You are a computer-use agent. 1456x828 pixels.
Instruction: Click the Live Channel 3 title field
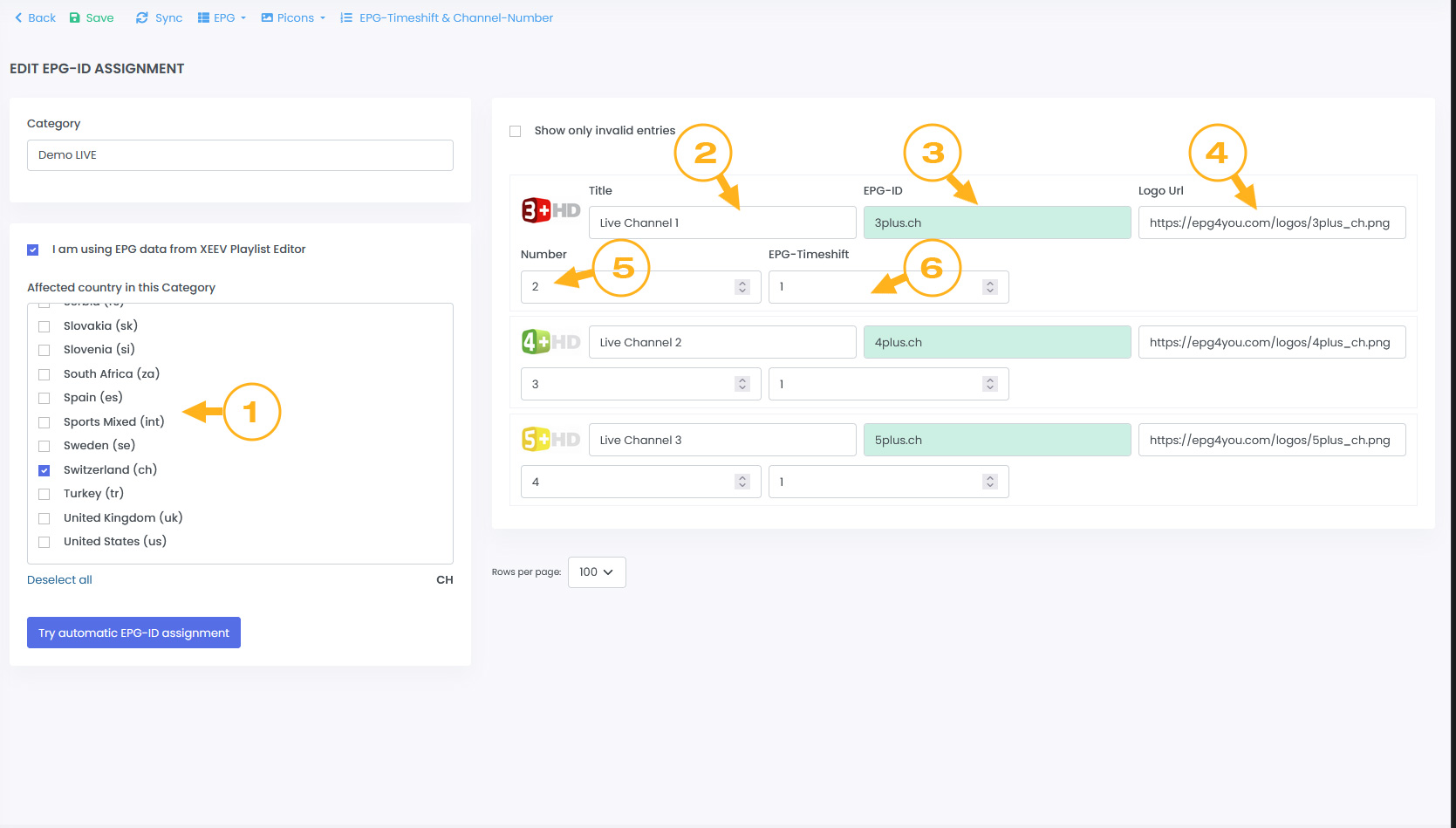point(721,440)
